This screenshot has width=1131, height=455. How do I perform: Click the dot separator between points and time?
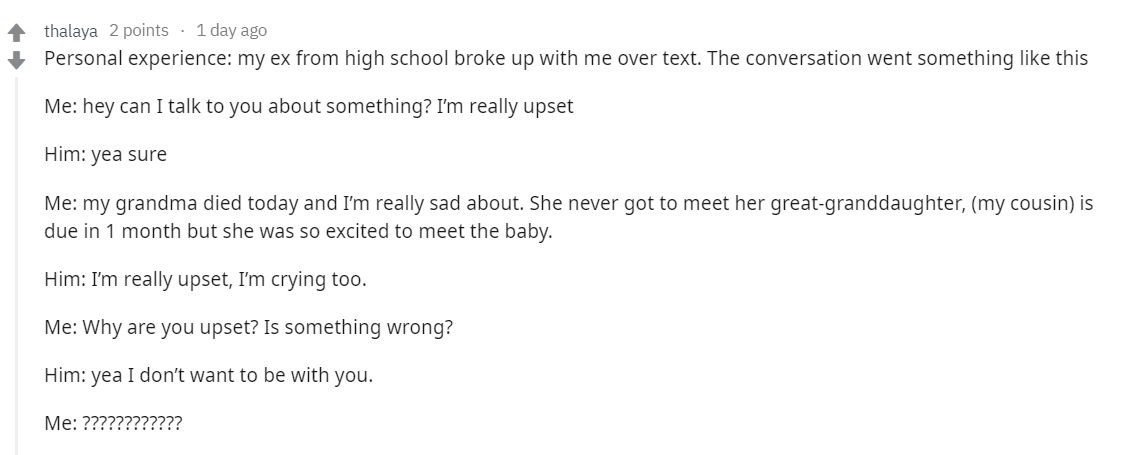click(x=182, y=31)
